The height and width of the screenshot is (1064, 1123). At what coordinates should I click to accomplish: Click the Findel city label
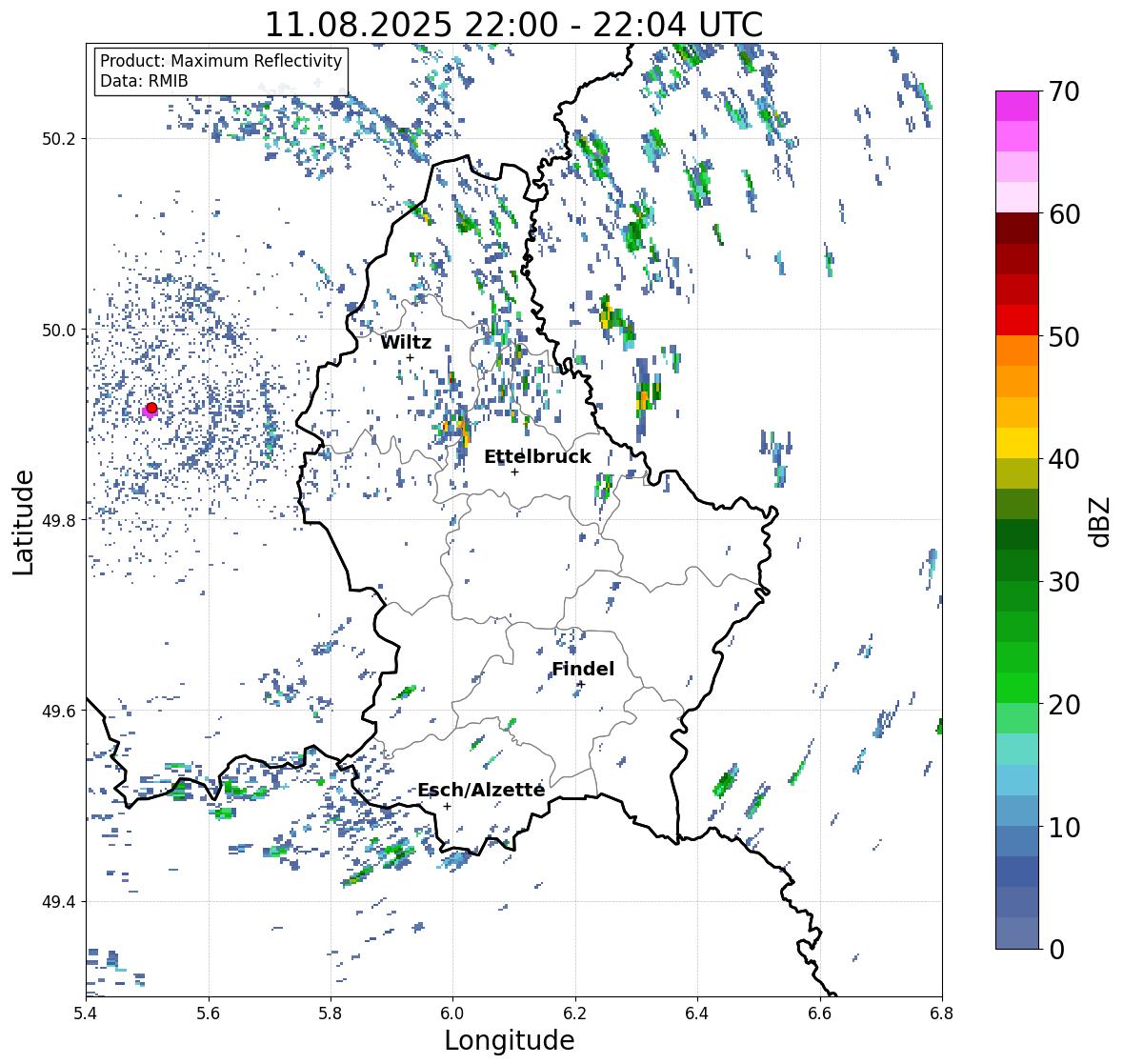583,669
